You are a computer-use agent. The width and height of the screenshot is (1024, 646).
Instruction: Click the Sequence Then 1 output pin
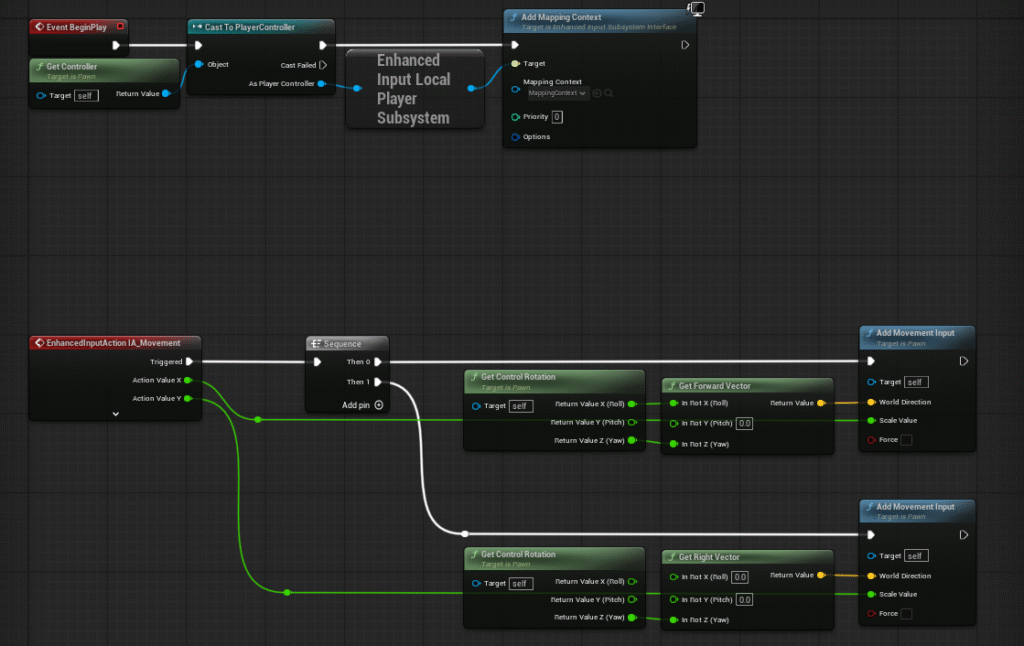pyautogui.click(x=378, y=382)
